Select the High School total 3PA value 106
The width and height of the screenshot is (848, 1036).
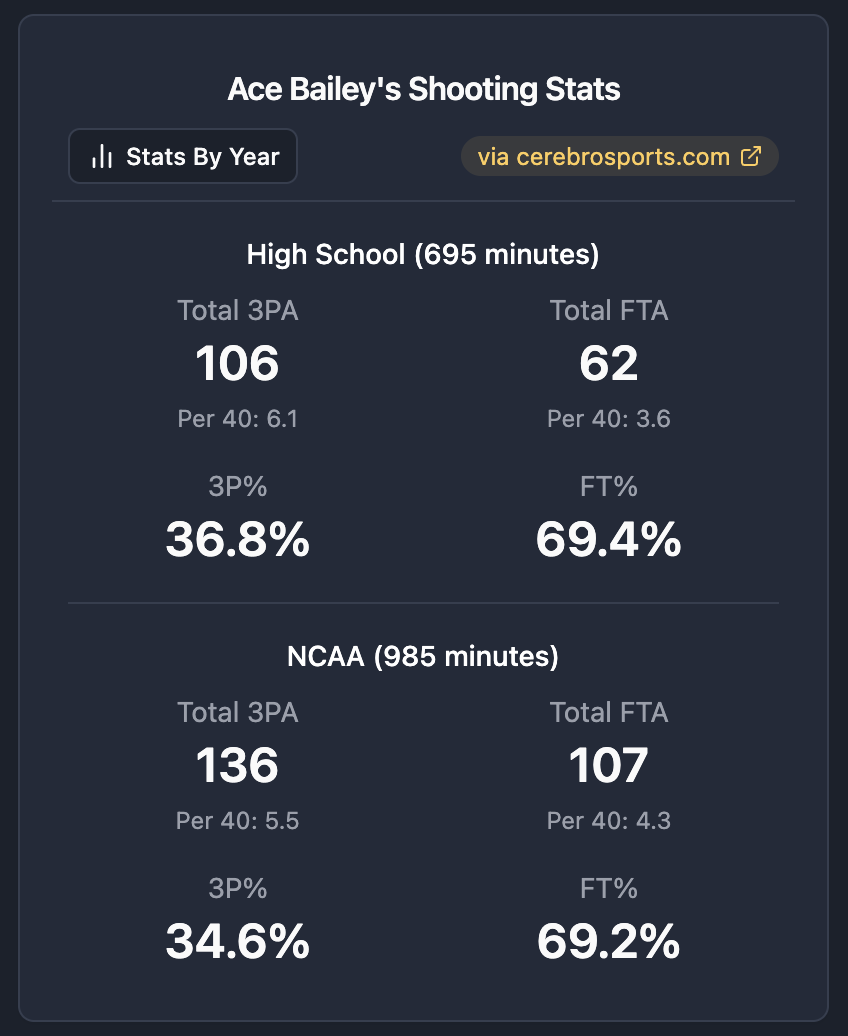pos(238,363)
